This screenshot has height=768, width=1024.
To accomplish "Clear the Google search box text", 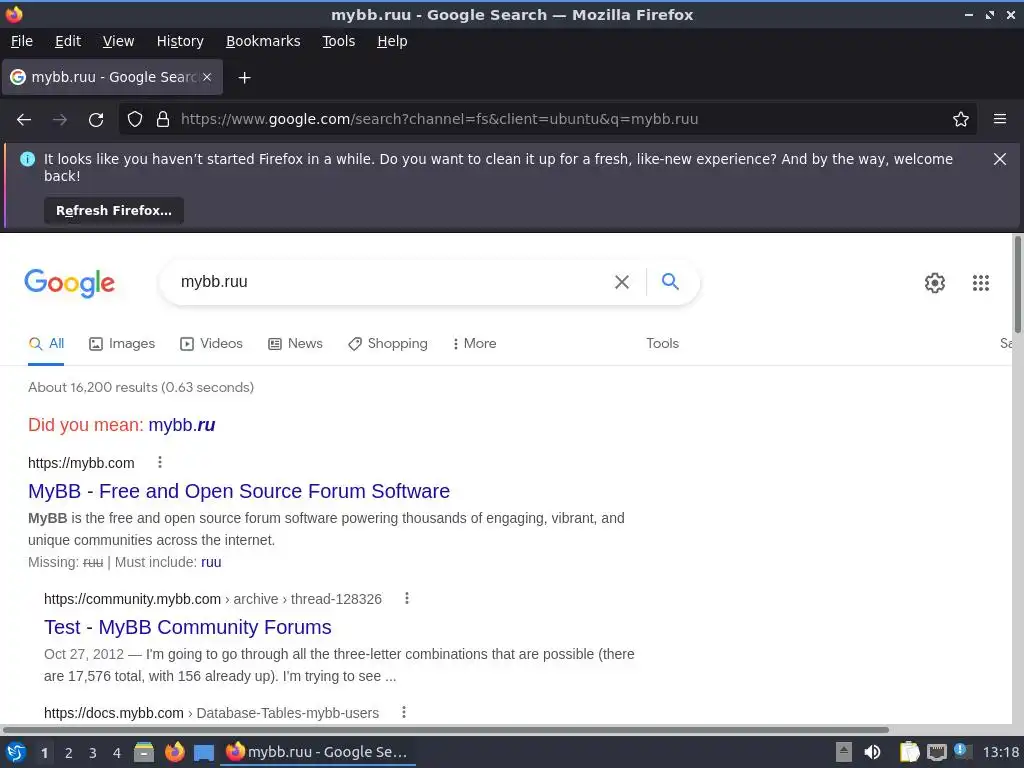I will click(x=622, y=282).
